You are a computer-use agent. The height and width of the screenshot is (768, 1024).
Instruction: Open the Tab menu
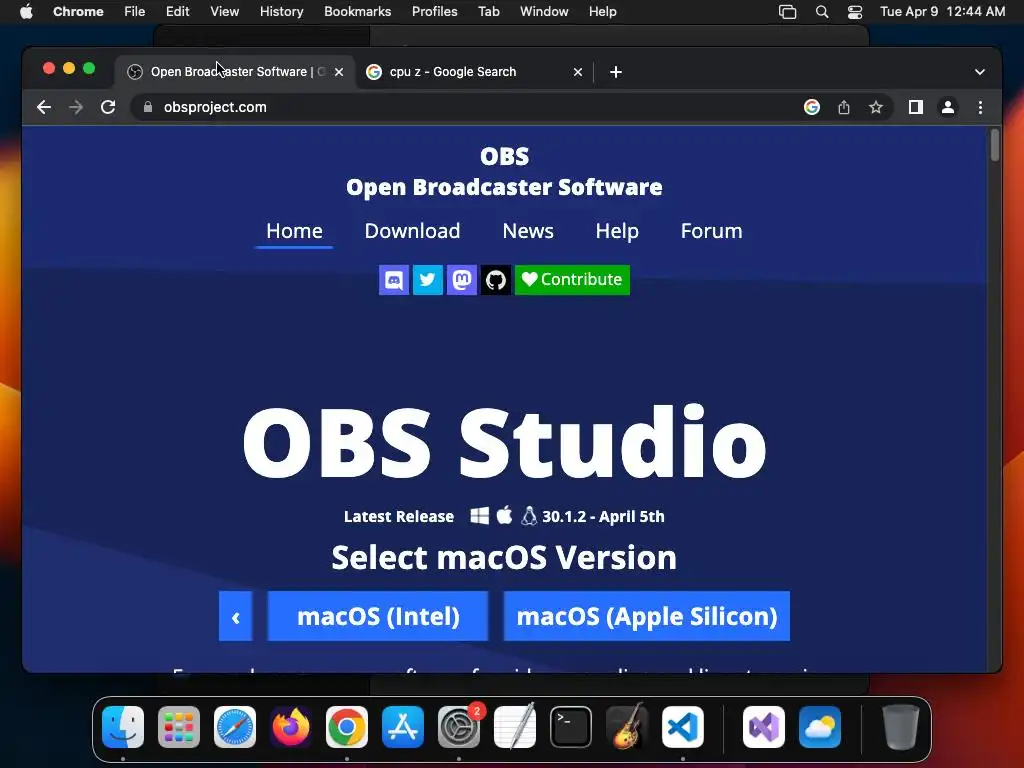(488, 12)
